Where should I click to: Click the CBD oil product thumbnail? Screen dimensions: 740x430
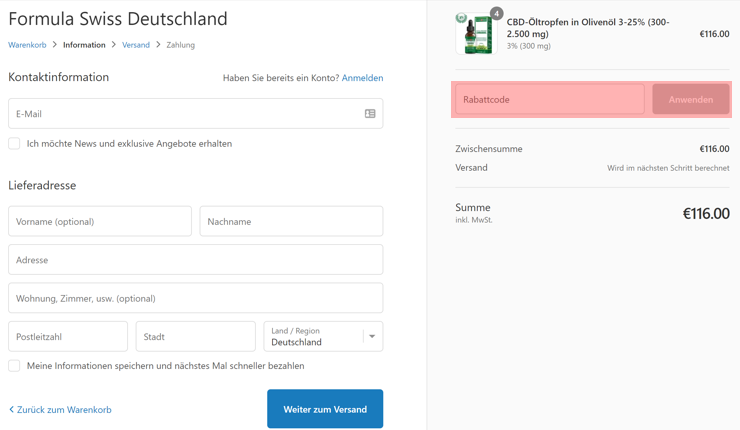[x=475, y=35]
